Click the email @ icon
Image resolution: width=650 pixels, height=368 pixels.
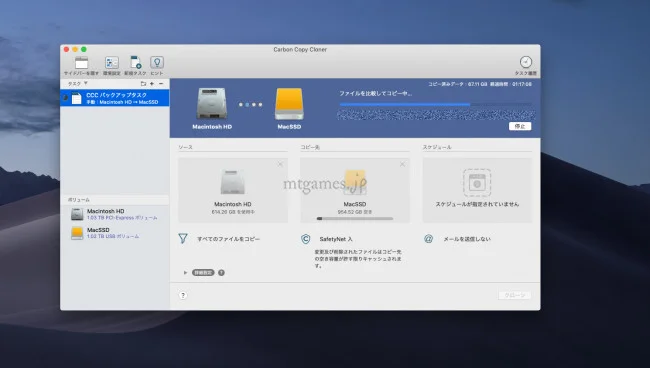click(x=428, y=239)
